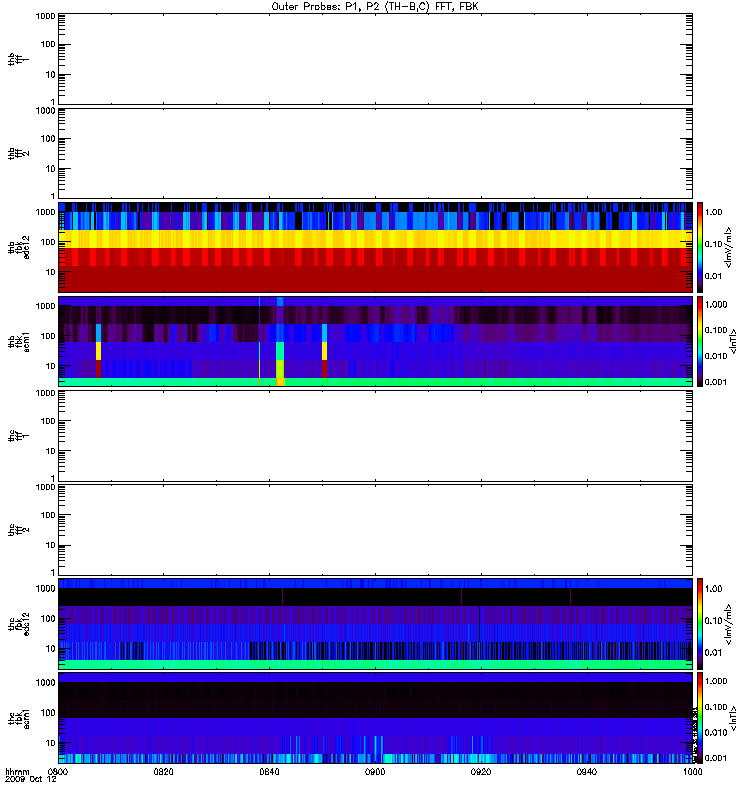Click the '<|mV/m|>' unit label of thb edc12 color bar
The width and height of the screenshot is (750, 800).
coord(729,247)
